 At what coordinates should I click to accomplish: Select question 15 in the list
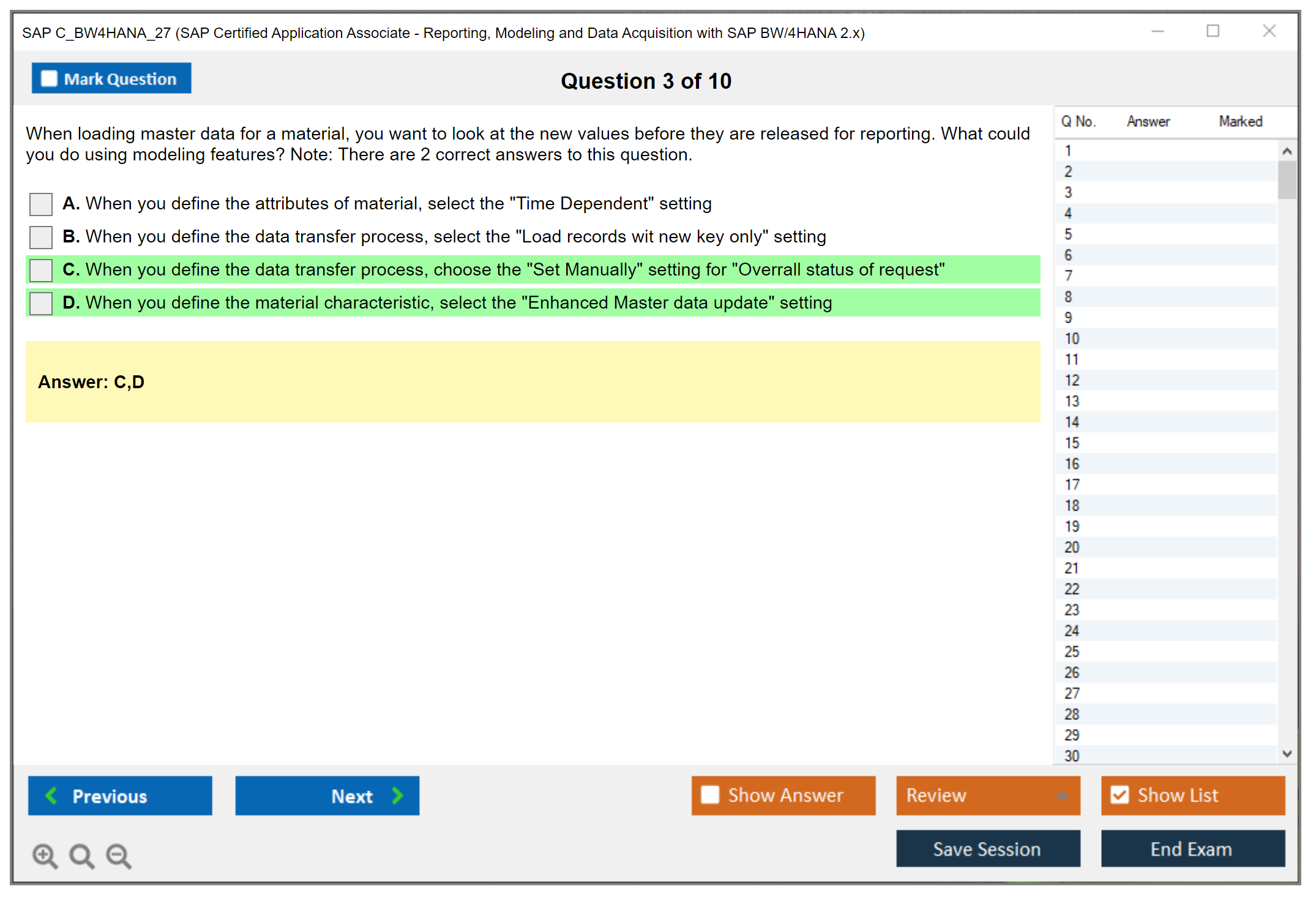pos(1072,443)
